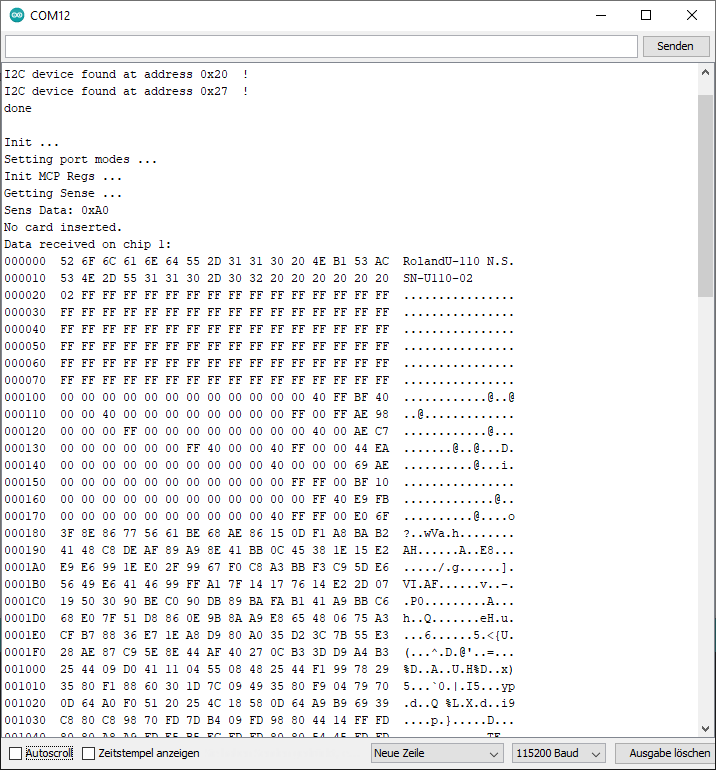The height and width of the screenshot is (770, 716).
Task: Maximize the COM12 window
Action: (x=646, y=15)
